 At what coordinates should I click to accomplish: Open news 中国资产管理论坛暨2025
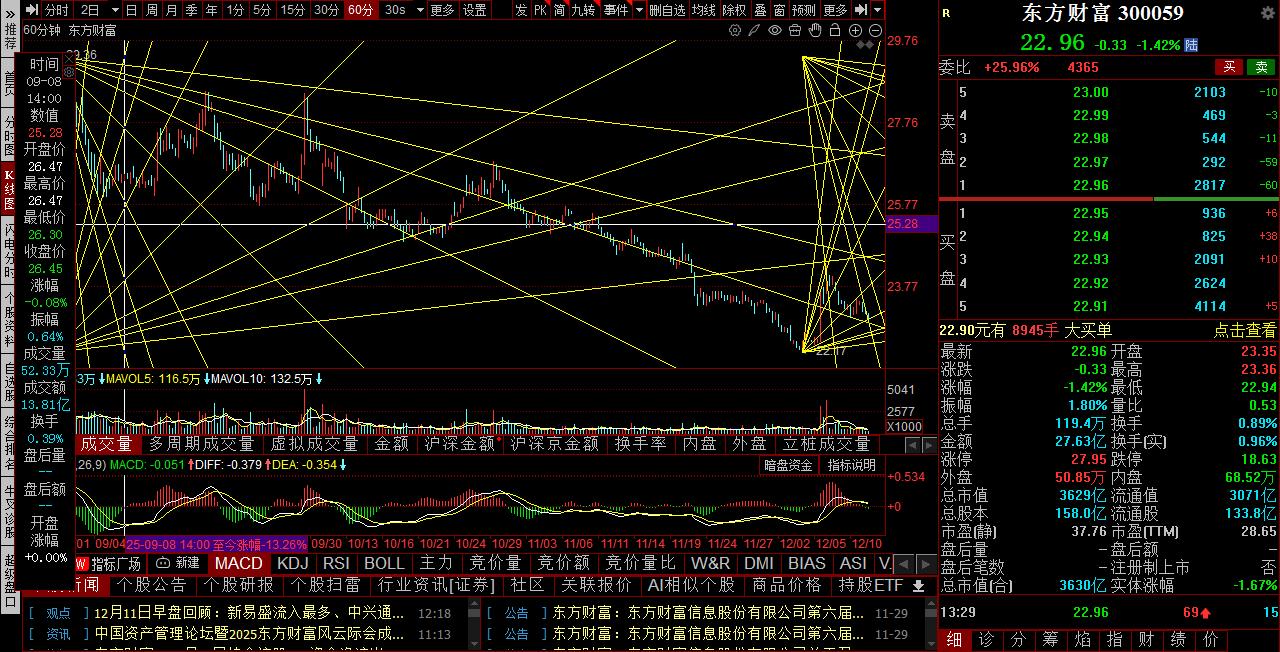pos(249,634)
